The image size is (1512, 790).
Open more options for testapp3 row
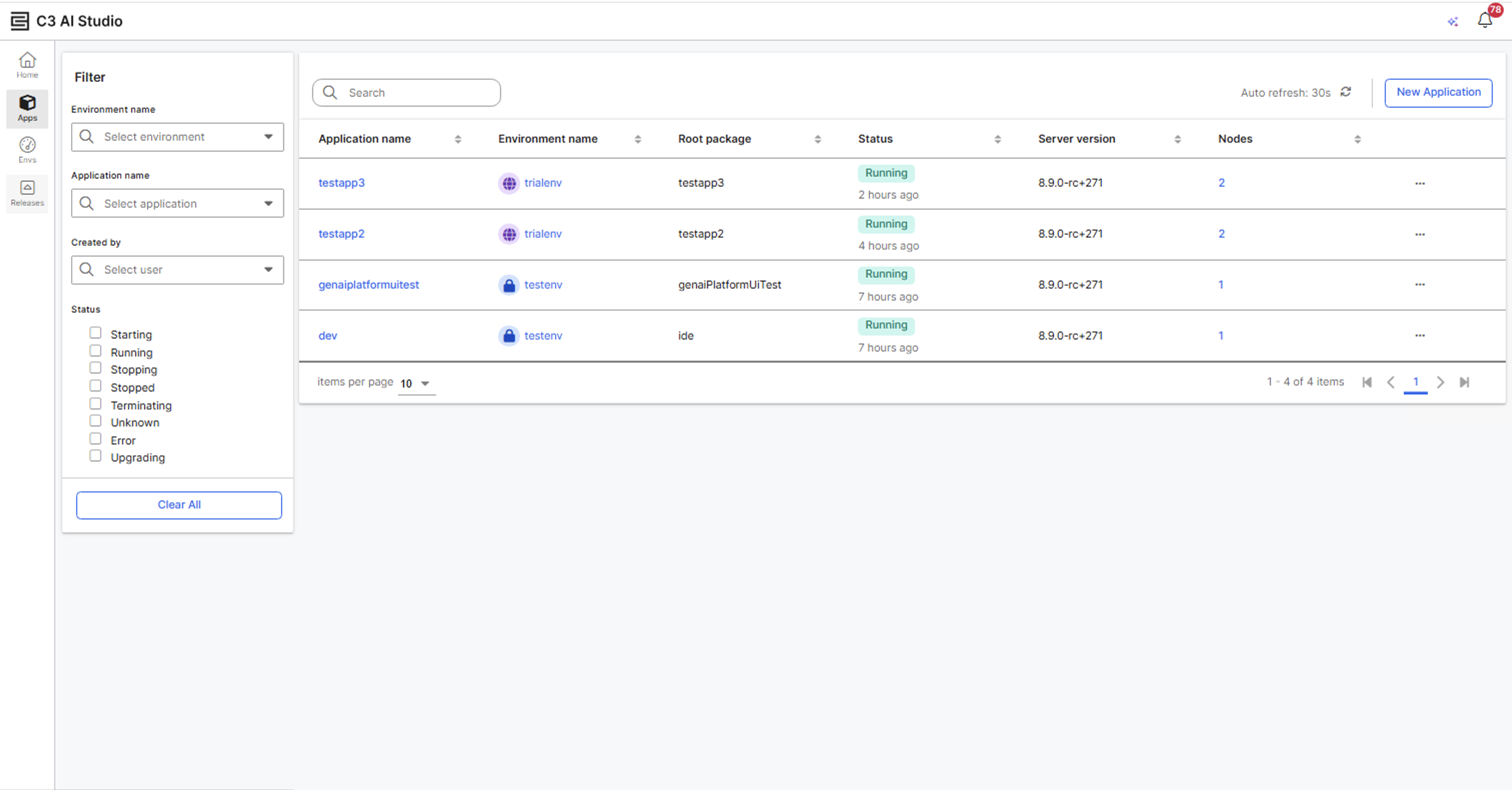pyautogui.click(x=1419, y=183)
